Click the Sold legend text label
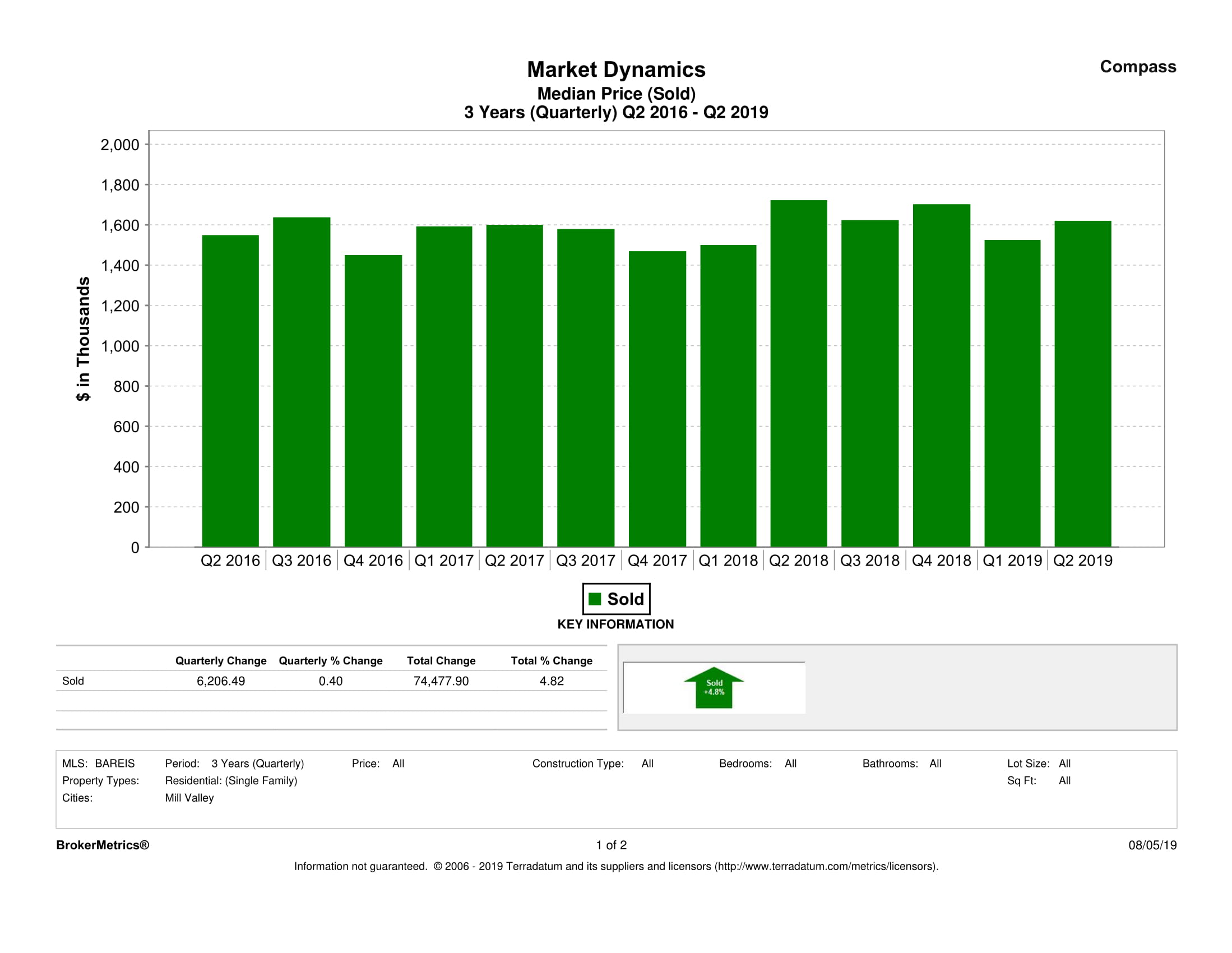Viewport: 1232px width, 953px height. 625,599
